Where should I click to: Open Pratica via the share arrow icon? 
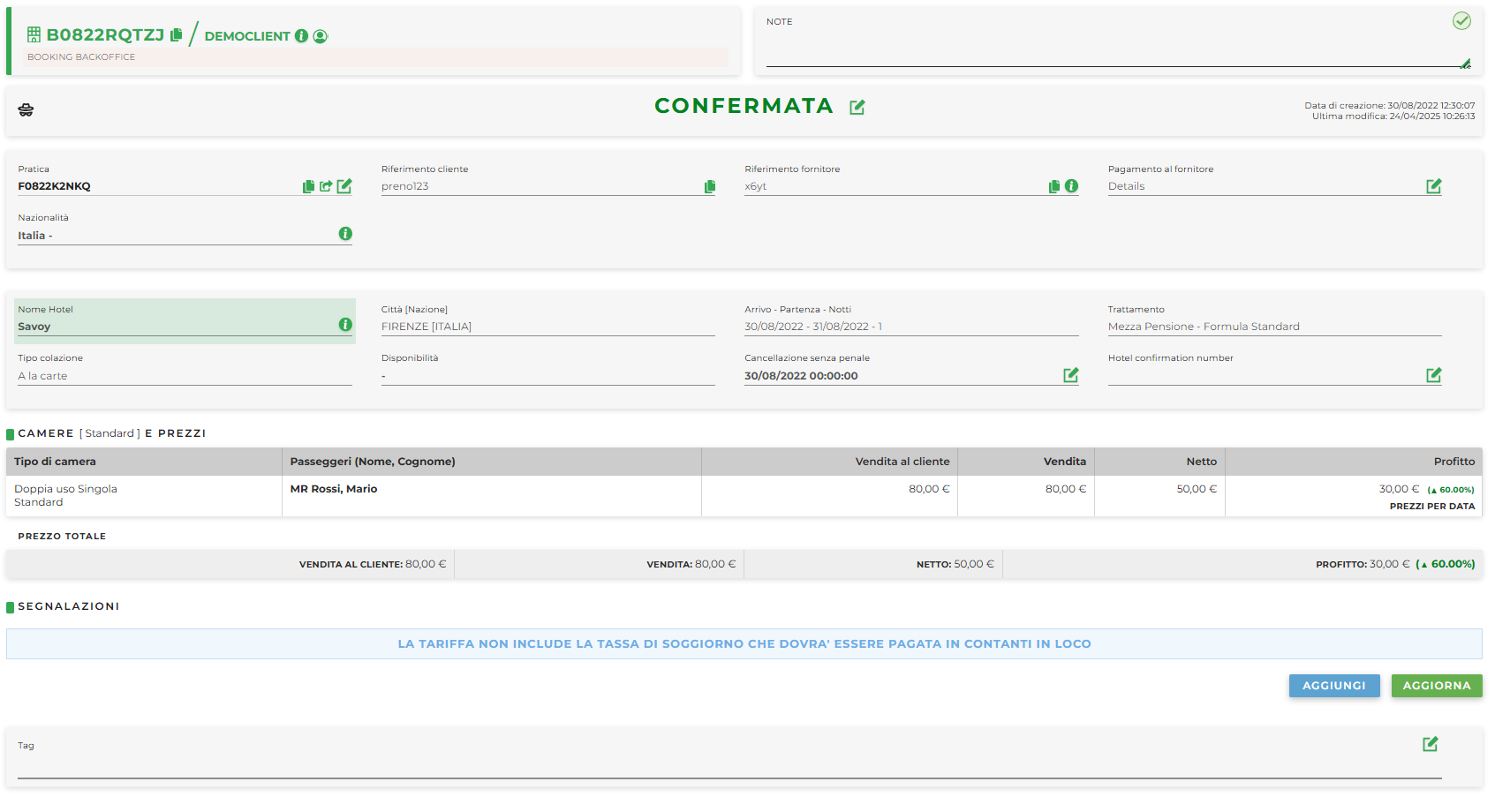[326, 186]
